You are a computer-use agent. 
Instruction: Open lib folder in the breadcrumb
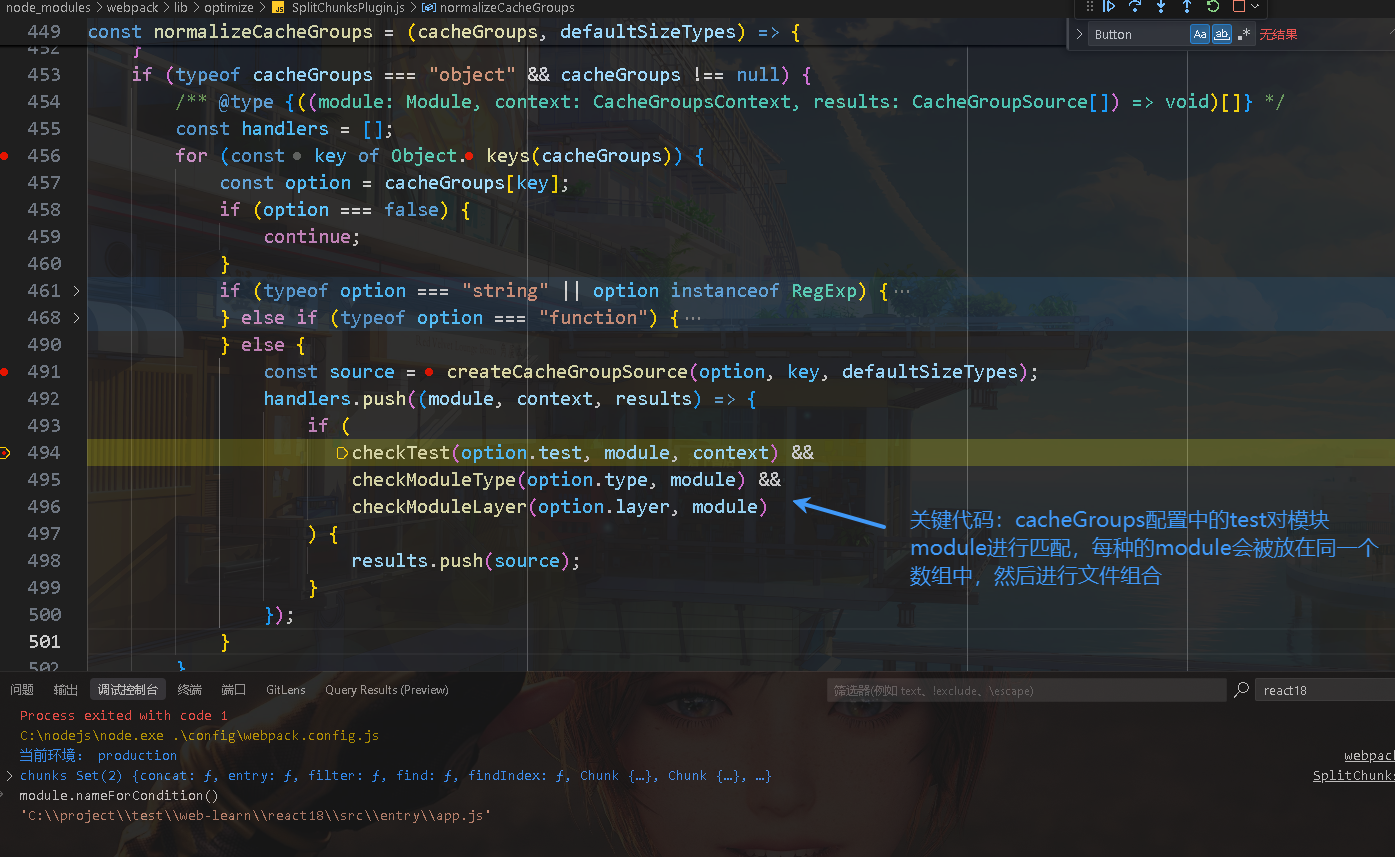coord(181,7)
